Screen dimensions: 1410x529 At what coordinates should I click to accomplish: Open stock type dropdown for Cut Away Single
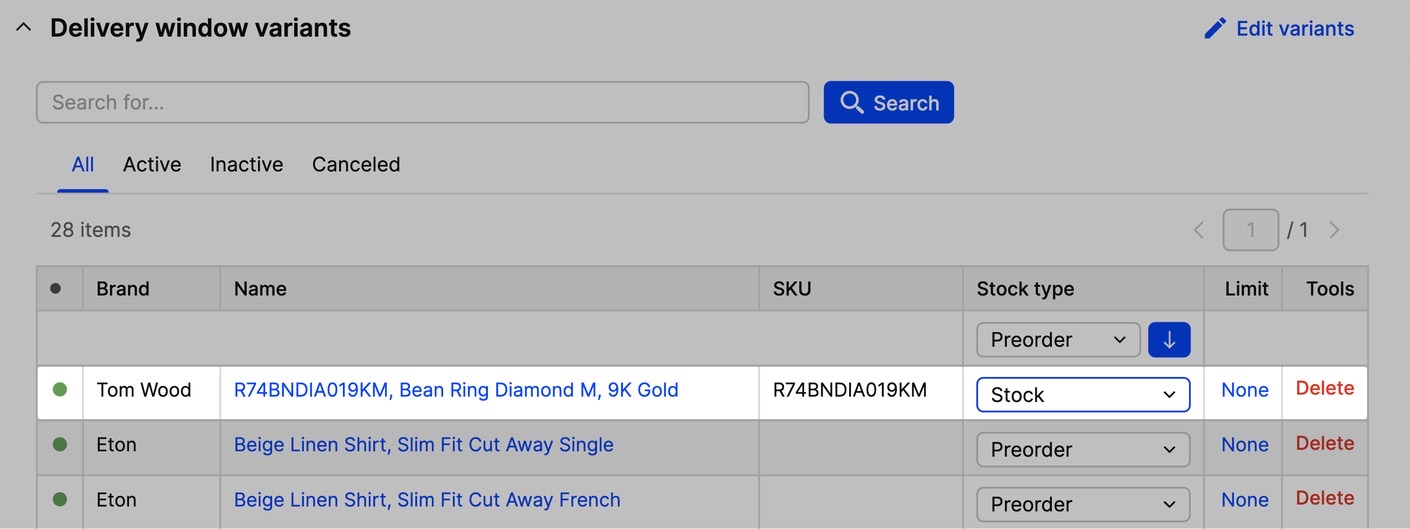pos(1083,450)
